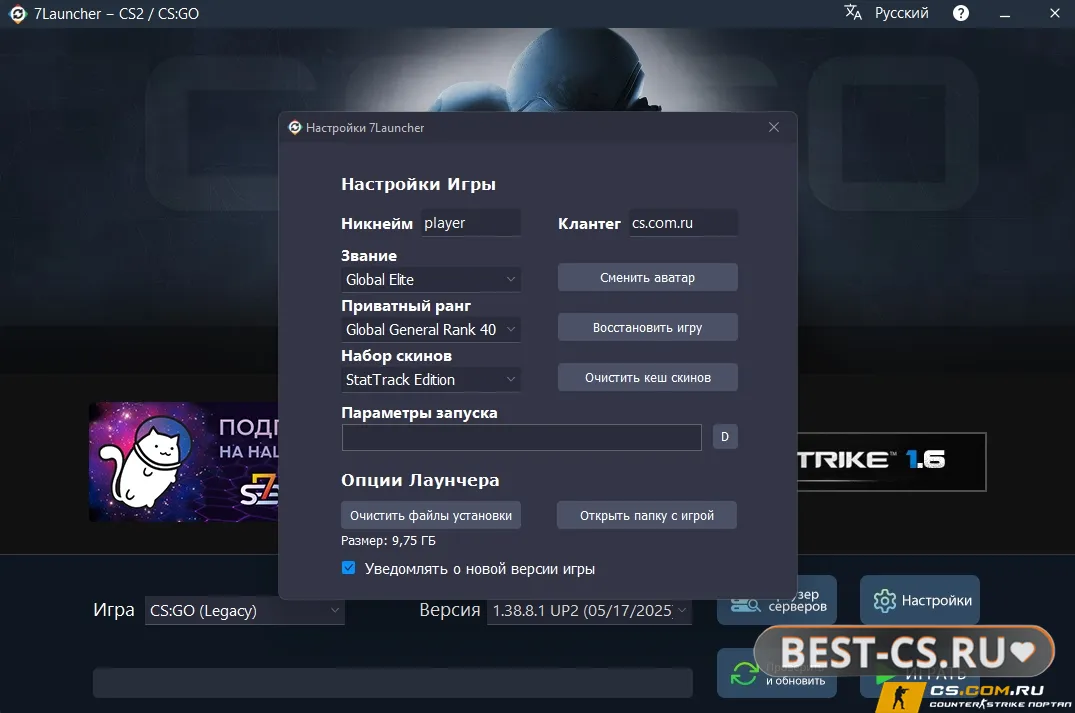The image size is (1075, 713).
Task: Open the Звание dropdown Global Elite
Action: pyautogui.click(x=431, y=280)
